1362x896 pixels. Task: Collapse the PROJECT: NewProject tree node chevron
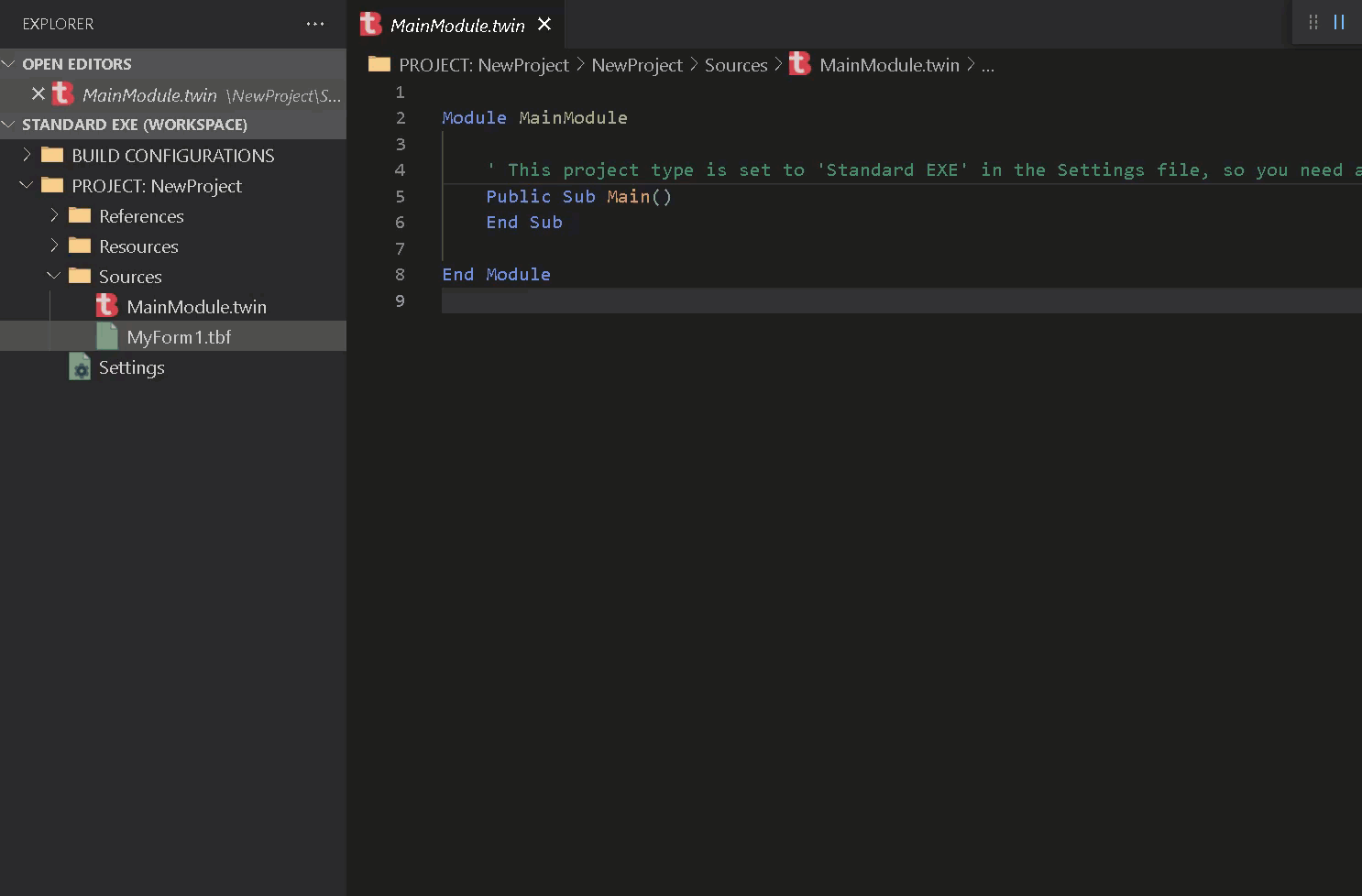point(27,186)
